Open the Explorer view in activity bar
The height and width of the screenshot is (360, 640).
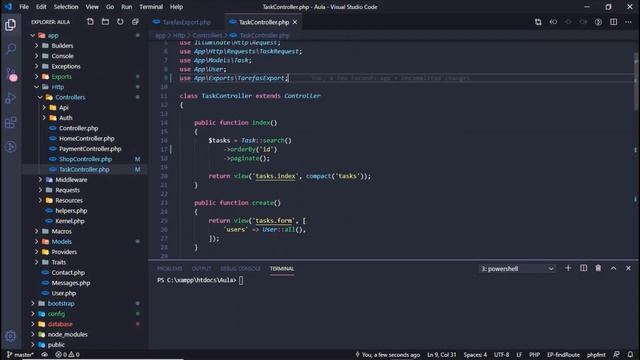(x=11, y=25)
